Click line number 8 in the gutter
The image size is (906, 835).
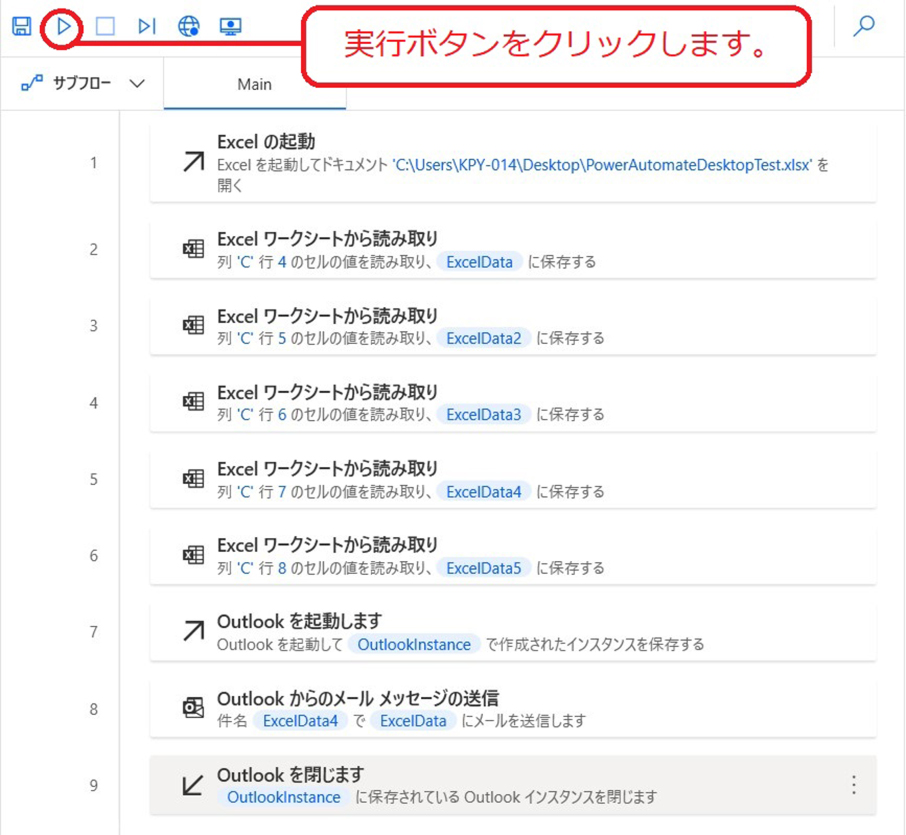pyautogui.click(x=94, y=709)
